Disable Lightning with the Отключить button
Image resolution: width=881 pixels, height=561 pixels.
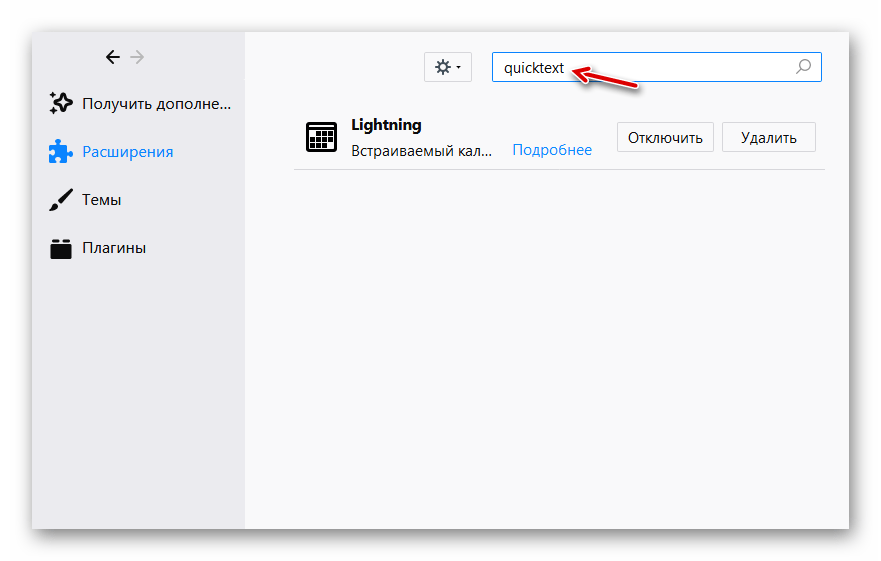coord(665,138)
